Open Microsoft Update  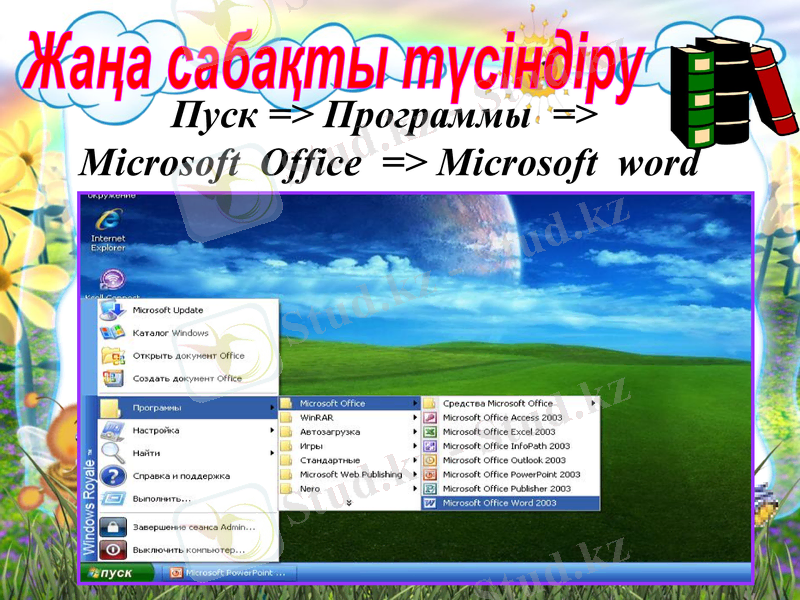[x=170, y=311]
